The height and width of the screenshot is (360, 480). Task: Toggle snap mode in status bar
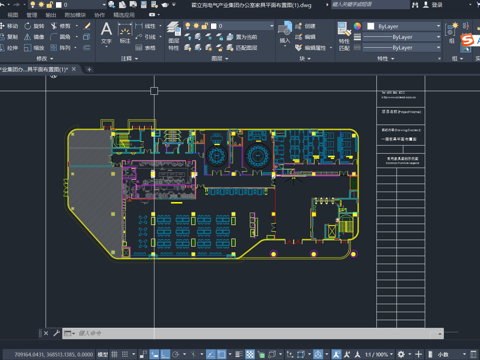(x=125, y=354)
